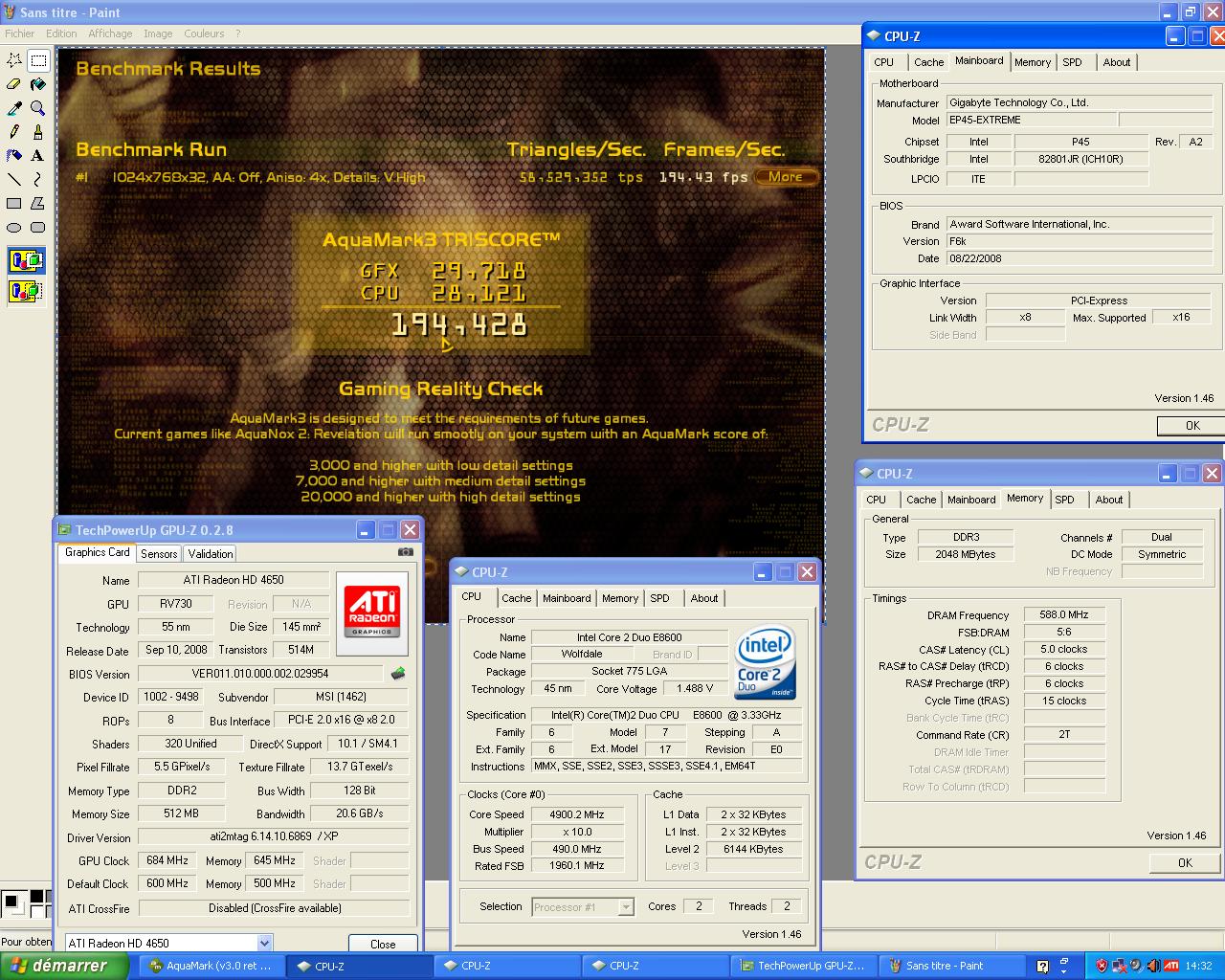Switch to TechPowerUp GPU-Z taskbar button
Screen dimensions: 1225x980
point(803,966)
